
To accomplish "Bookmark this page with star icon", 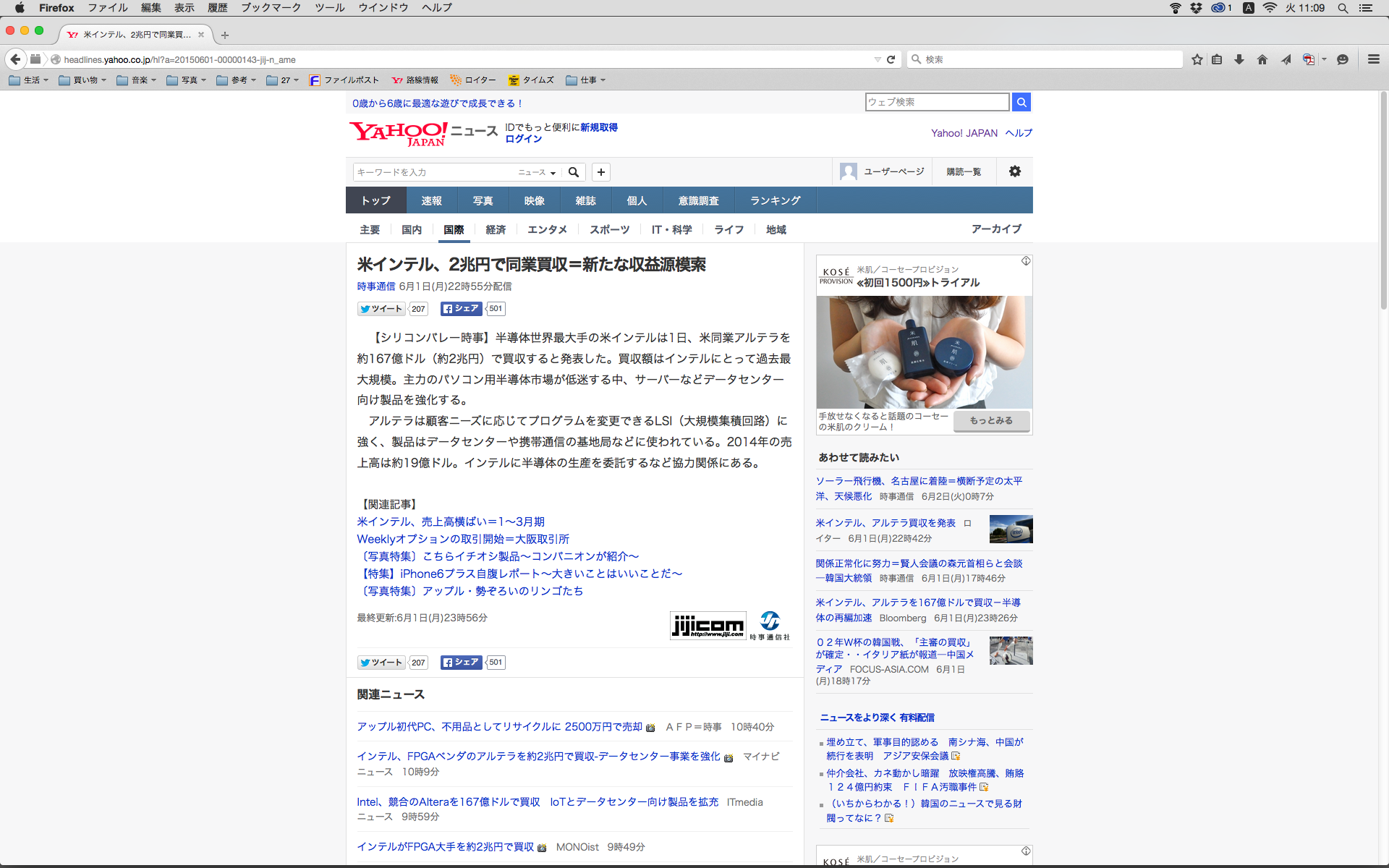I will pyautogui.click(x=1197, y=59).
